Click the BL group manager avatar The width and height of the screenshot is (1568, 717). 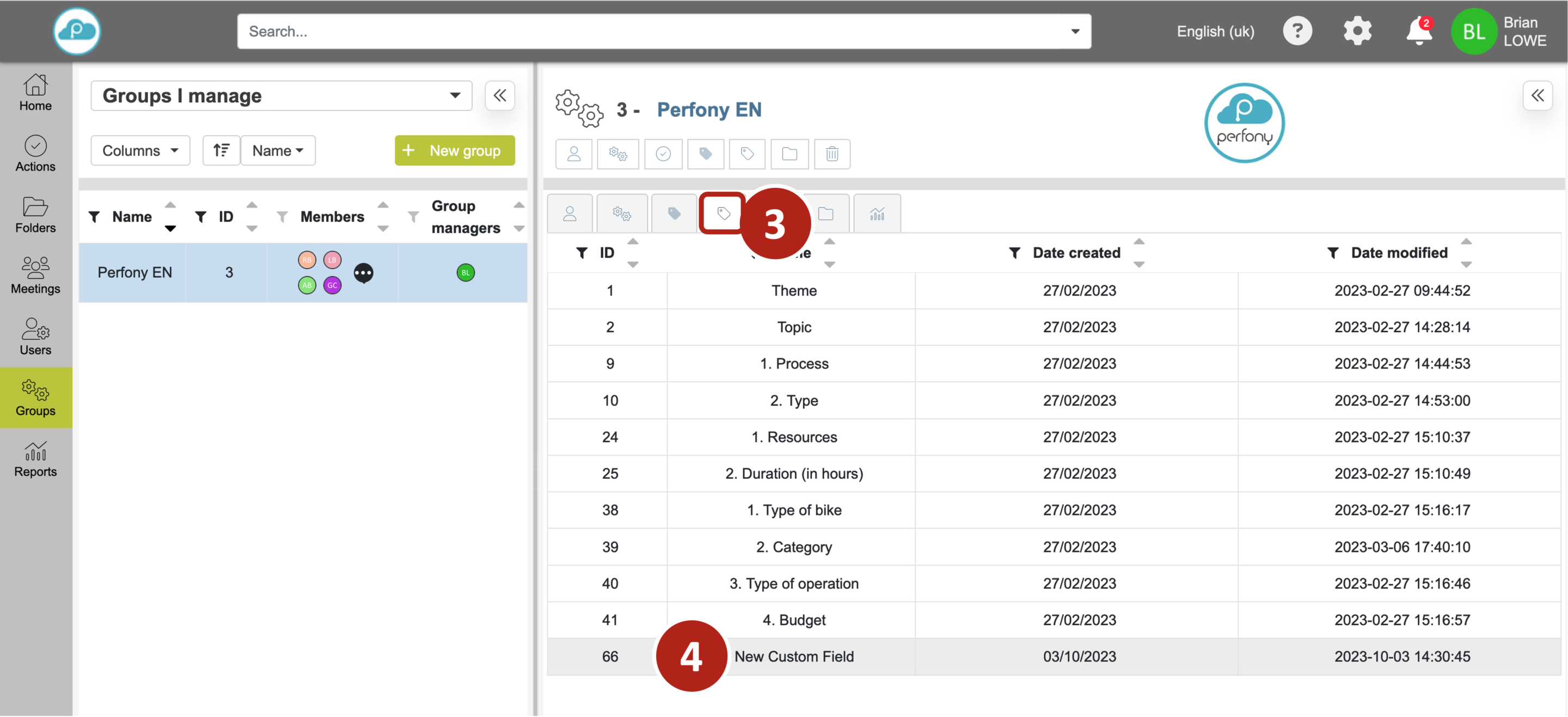pyautogui.click(x=465, y=273)
